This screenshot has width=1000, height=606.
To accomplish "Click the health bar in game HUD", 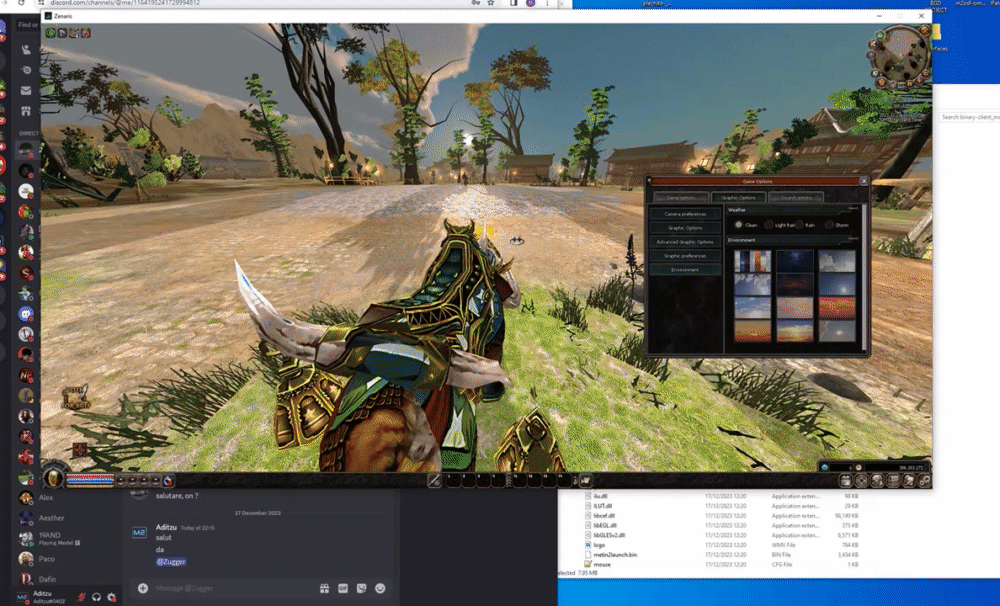I will point(91,476).
